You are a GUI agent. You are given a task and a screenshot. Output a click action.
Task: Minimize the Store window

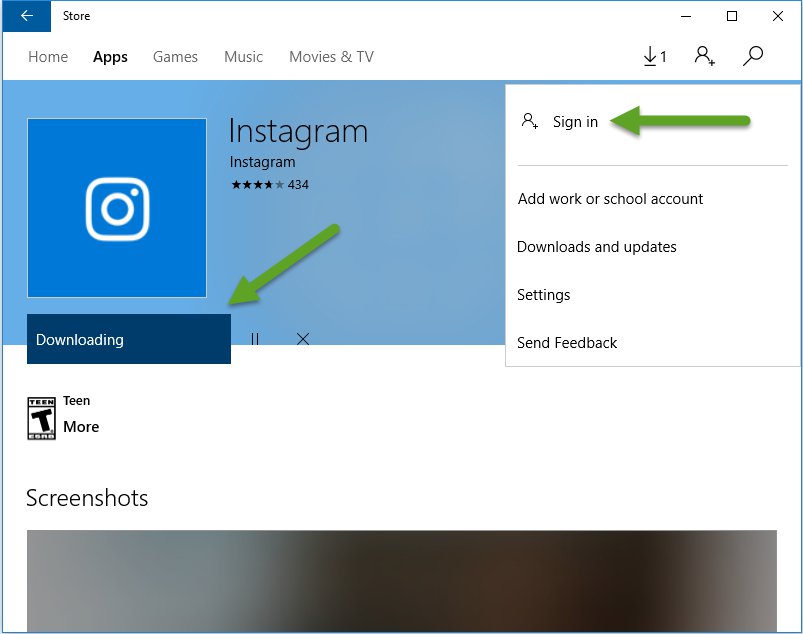(686, 16)
